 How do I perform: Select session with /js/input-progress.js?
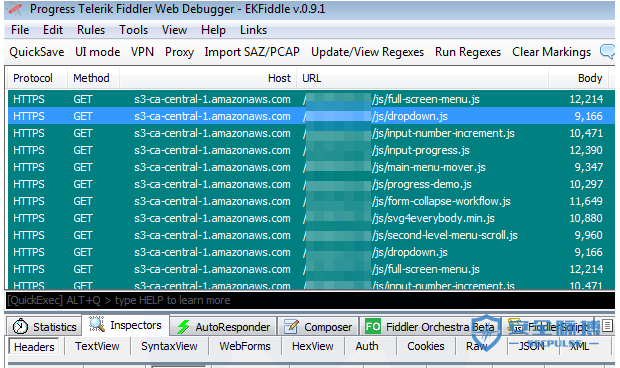click(311, 150)
